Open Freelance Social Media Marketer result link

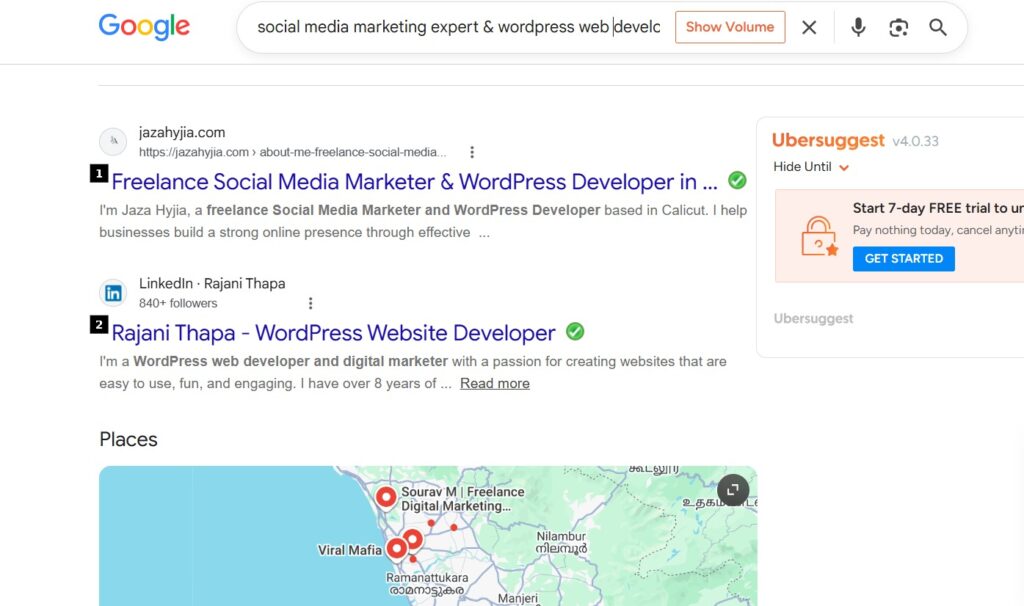pyautogui.click(x=414, y=182)
